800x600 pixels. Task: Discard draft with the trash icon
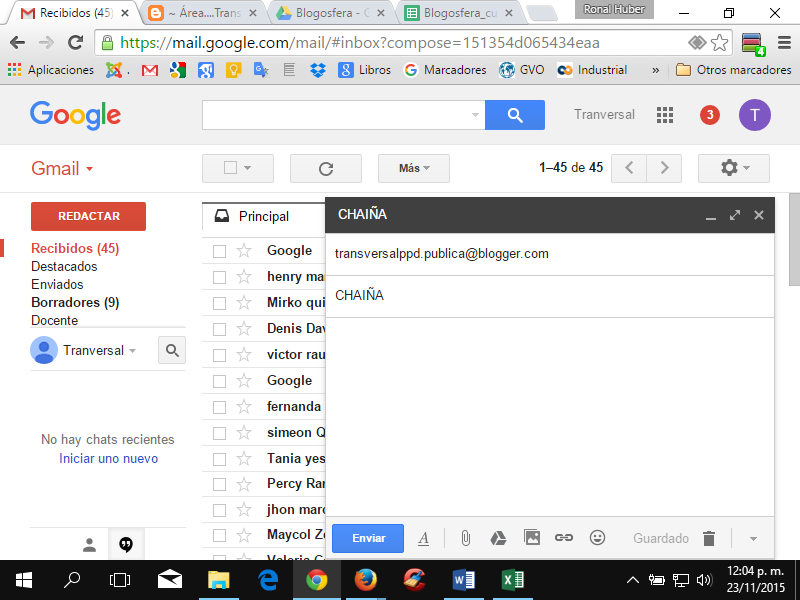[x=709, y=538]
